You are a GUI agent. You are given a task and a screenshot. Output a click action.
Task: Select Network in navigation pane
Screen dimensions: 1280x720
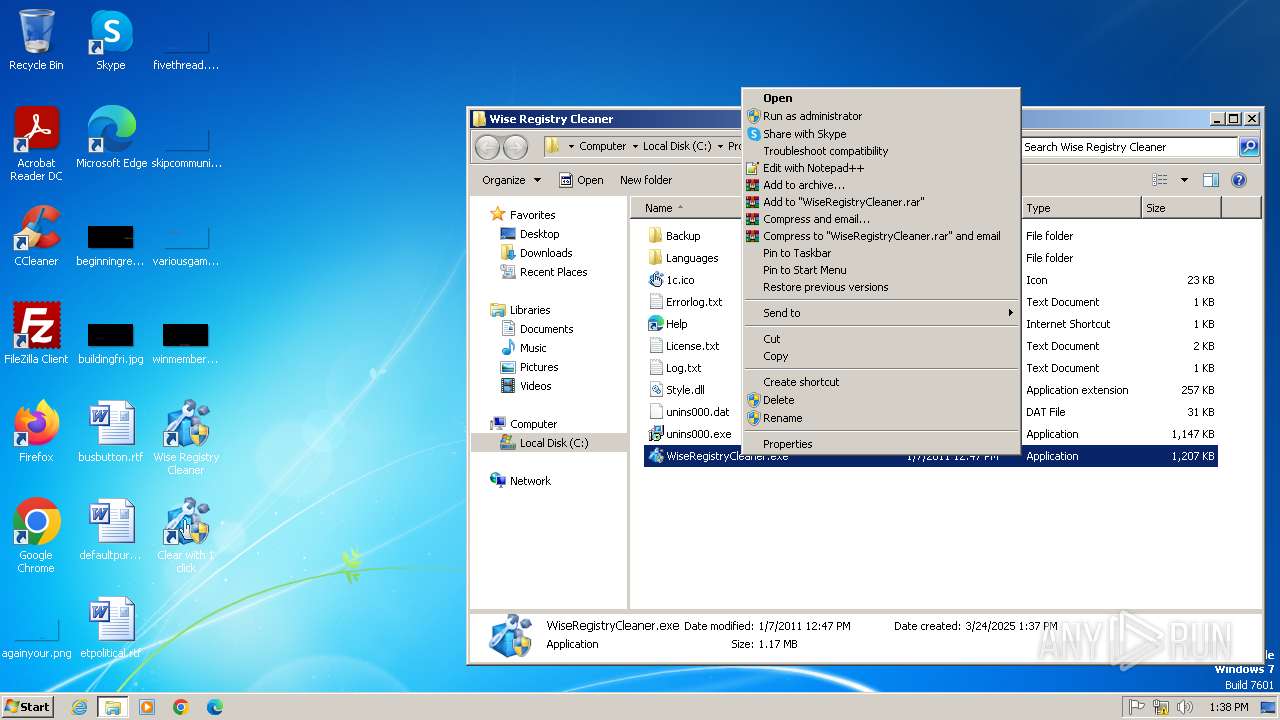(x=521, y=481)
